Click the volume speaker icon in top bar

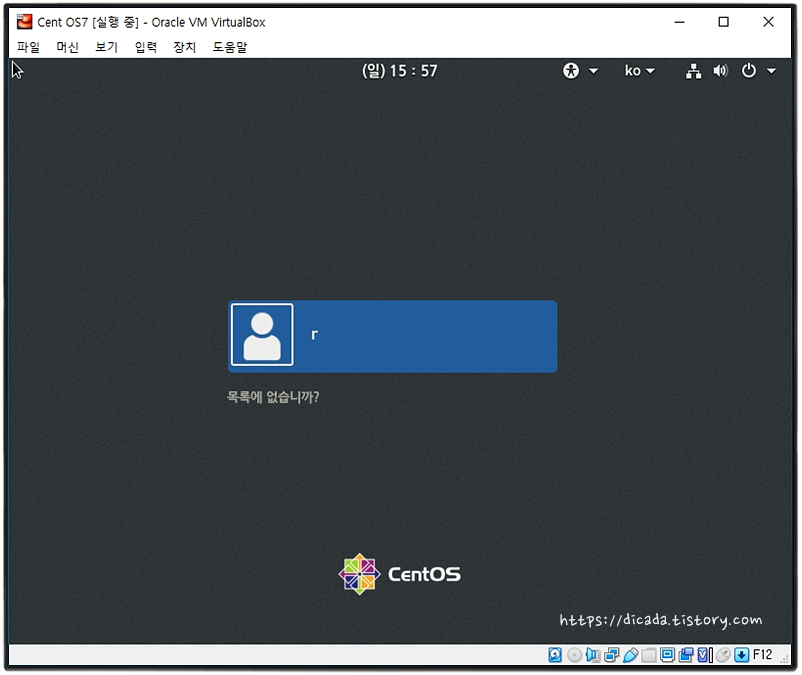(720, 71)
